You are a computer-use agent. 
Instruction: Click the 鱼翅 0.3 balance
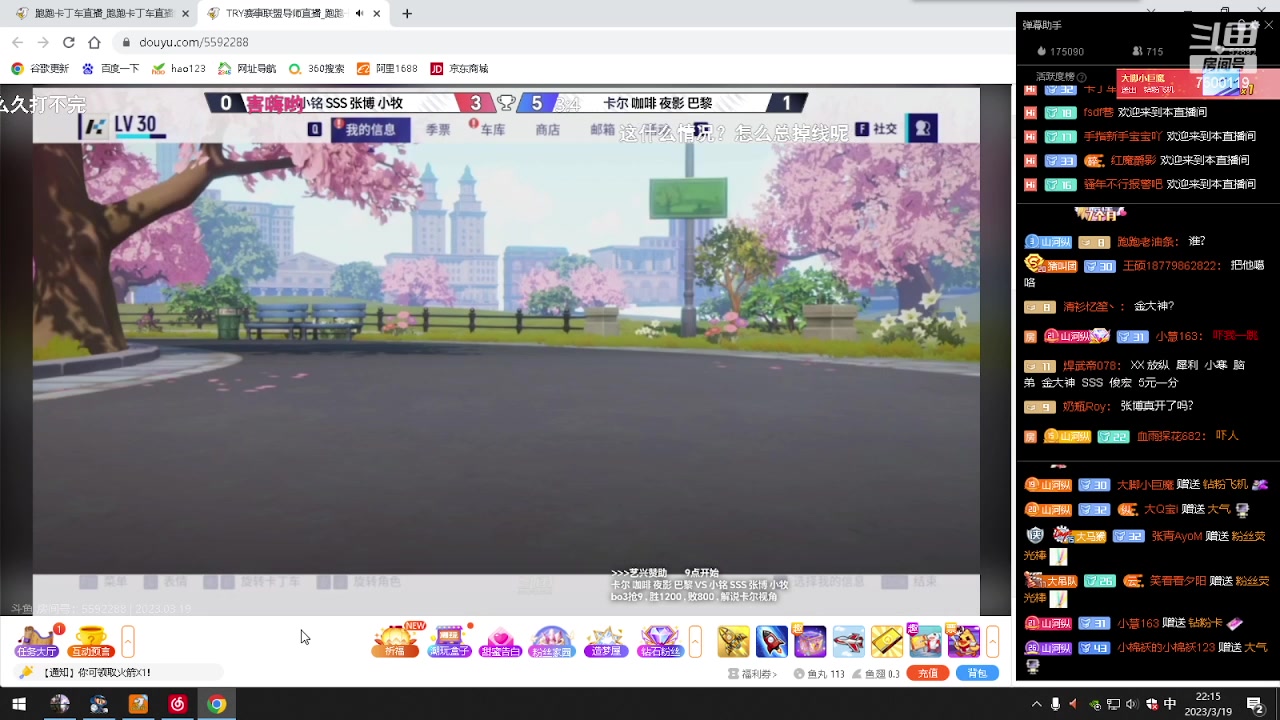[x=875, y=674]
